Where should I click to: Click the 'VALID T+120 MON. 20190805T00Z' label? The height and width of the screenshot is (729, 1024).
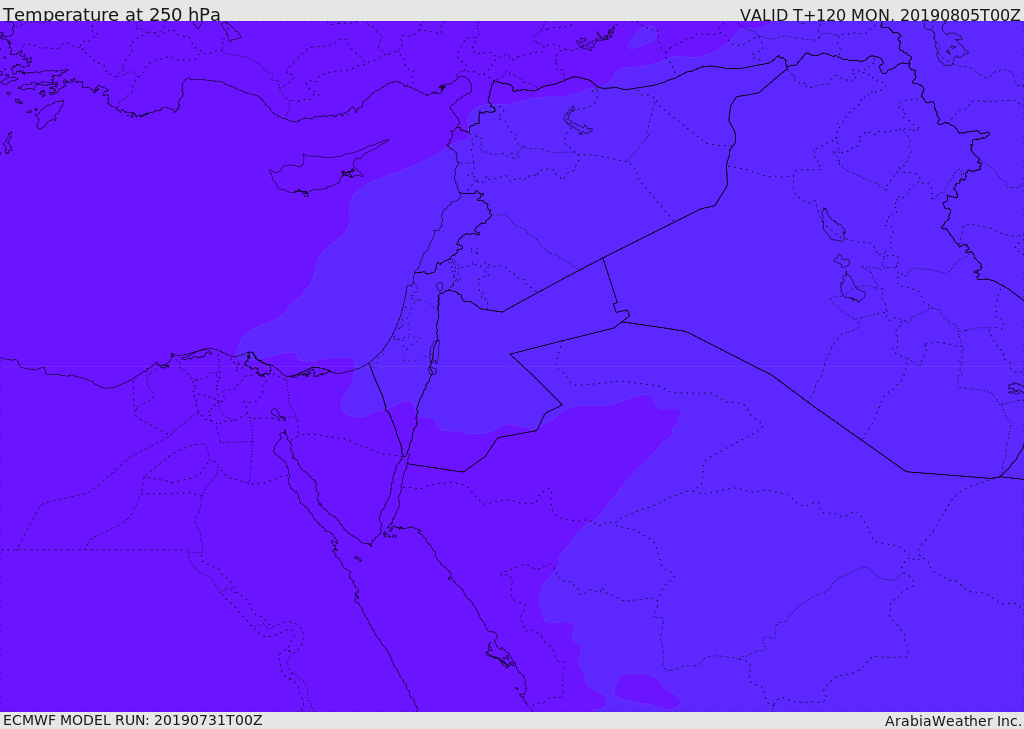pos(880,15)
